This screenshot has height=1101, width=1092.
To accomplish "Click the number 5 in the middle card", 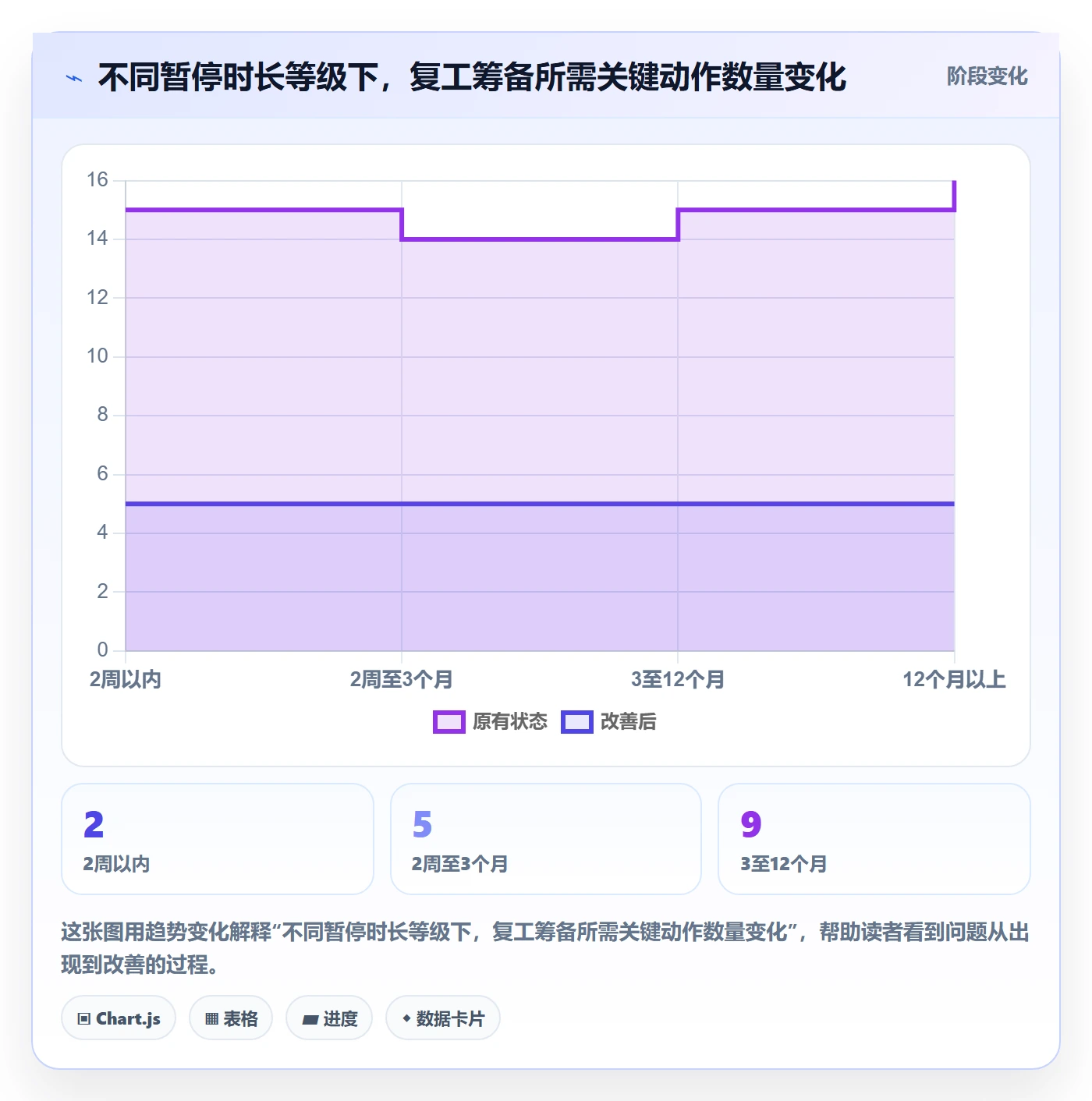I will pyautogui.click(x=422, y=824).
